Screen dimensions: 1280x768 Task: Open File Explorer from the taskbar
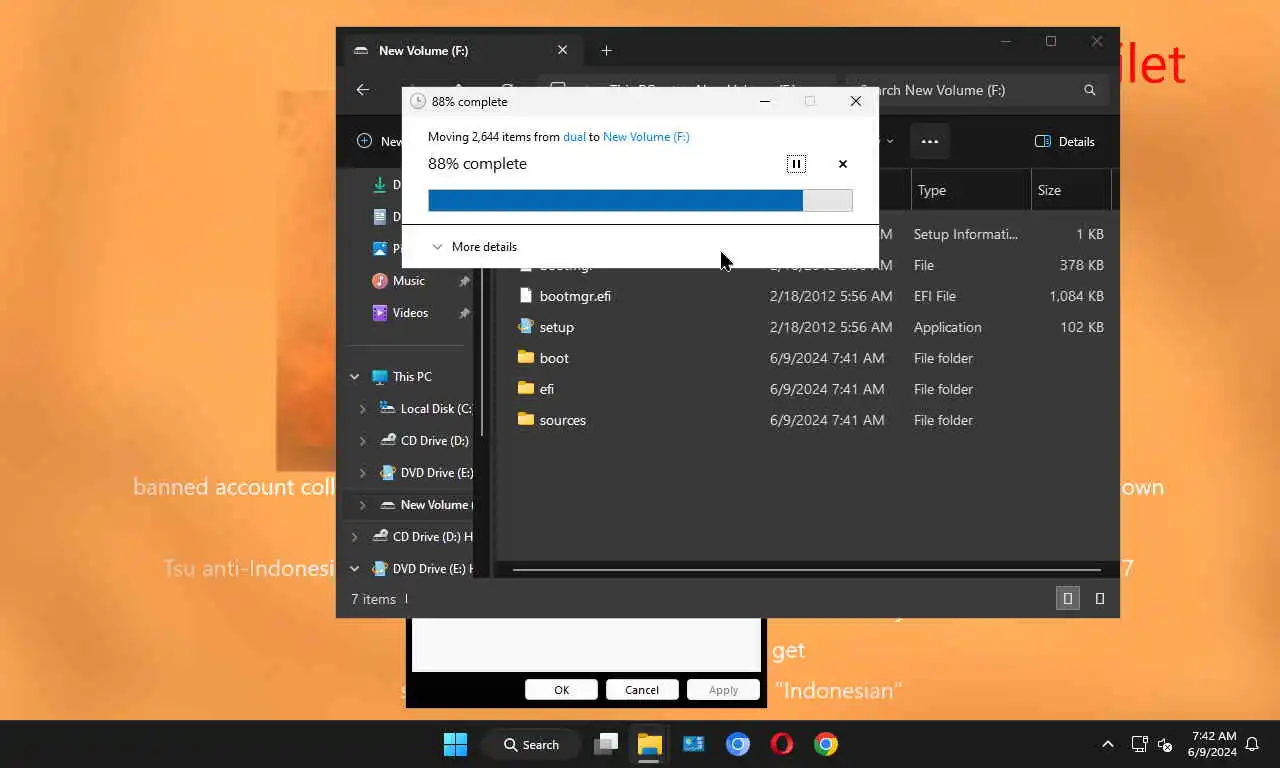(650, 744)
